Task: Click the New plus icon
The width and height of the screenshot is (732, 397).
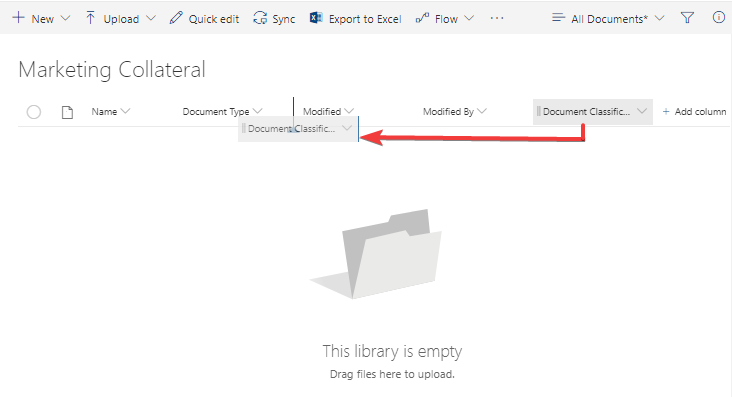Action: pyautogui.click(x=18, y=18)
